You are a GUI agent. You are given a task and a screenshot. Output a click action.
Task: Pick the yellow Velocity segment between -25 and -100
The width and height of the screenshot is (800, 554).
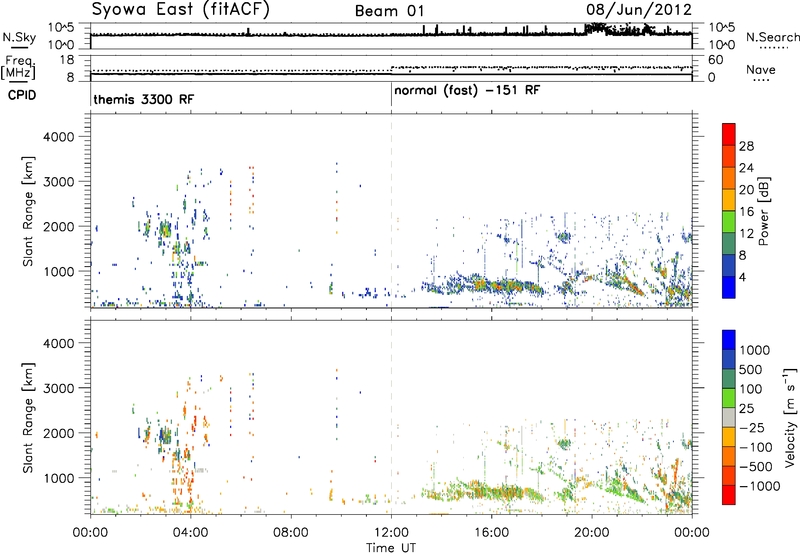point(729,437)
